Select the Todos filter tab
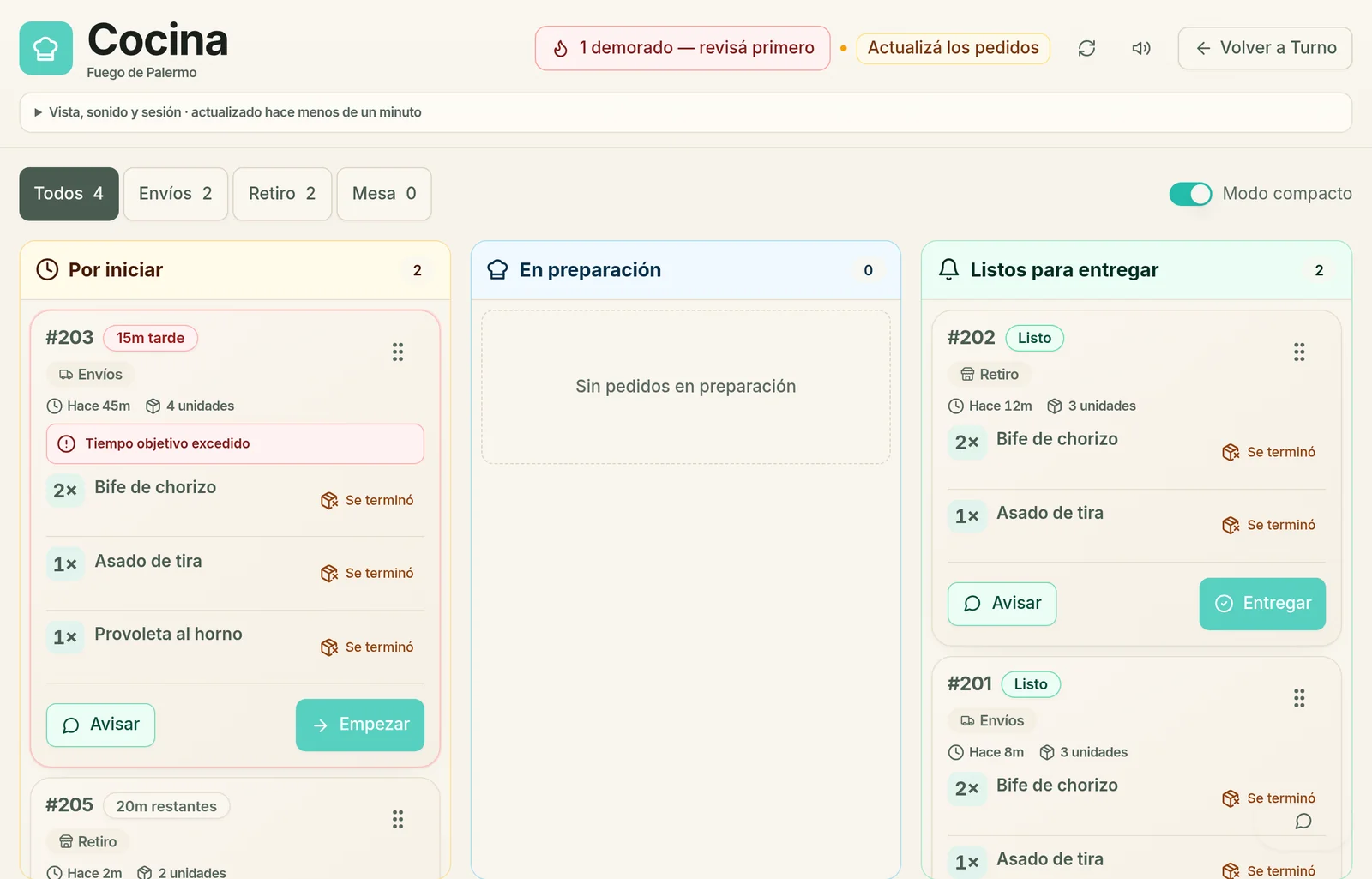Image resolution: width=1372 pixels, height=879 pixels. point(69,194)
